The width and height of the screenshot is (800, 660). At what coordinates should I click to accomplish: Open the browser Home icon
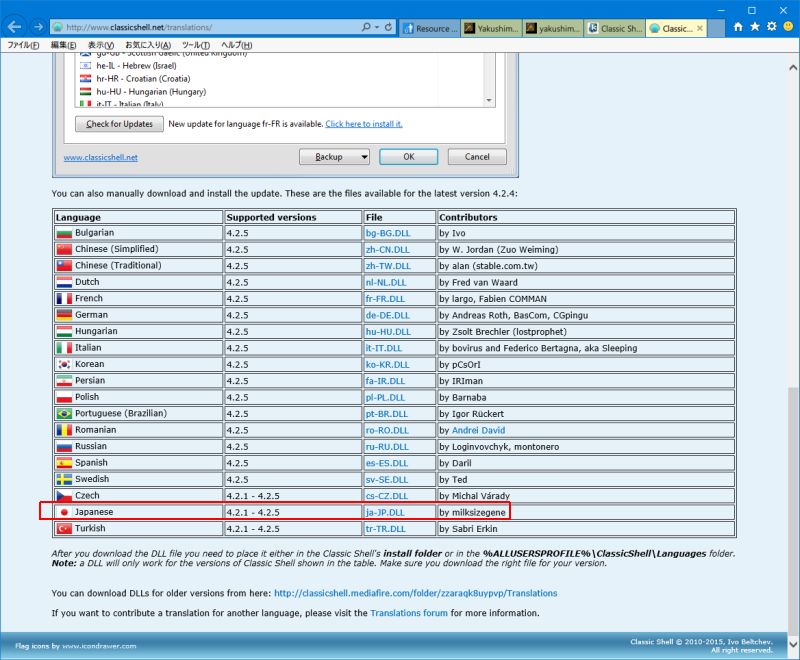click(738, 28)
